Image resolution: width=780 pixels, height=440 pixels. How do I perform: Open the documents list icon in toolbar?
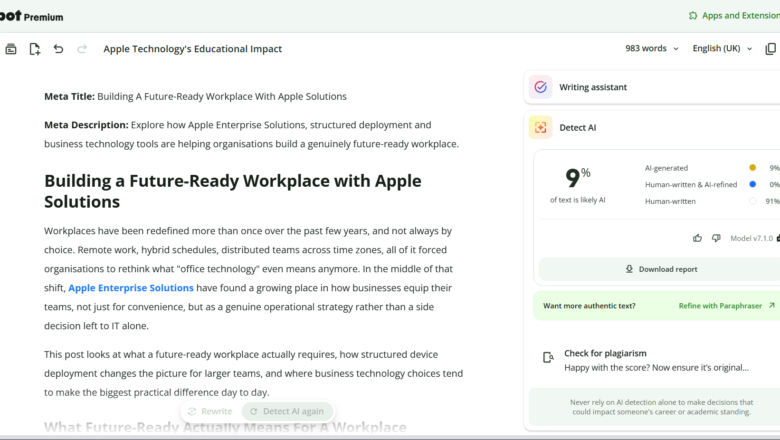pyautogui.click(x=11, y=49)
